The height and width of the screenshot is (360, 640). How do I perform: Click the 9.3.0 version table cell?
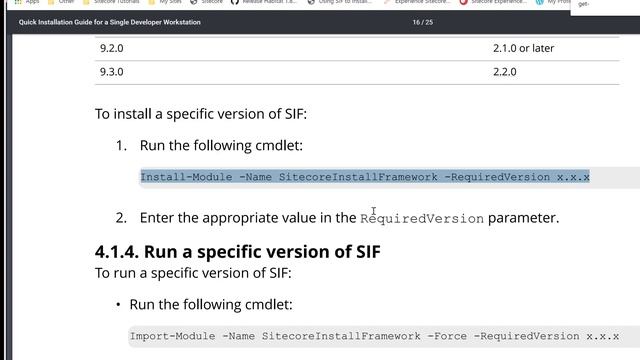(x=111, y=72)
